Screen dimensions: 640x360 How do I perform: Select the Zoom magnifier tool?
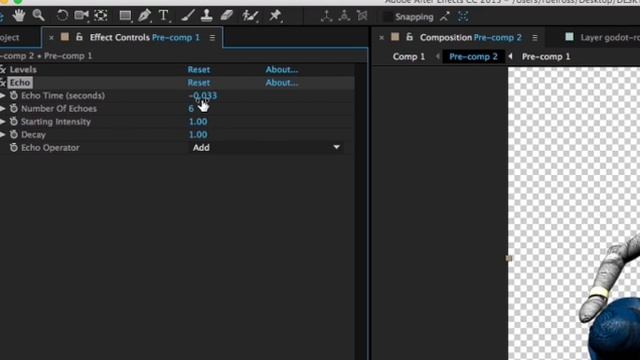point(39,16)
